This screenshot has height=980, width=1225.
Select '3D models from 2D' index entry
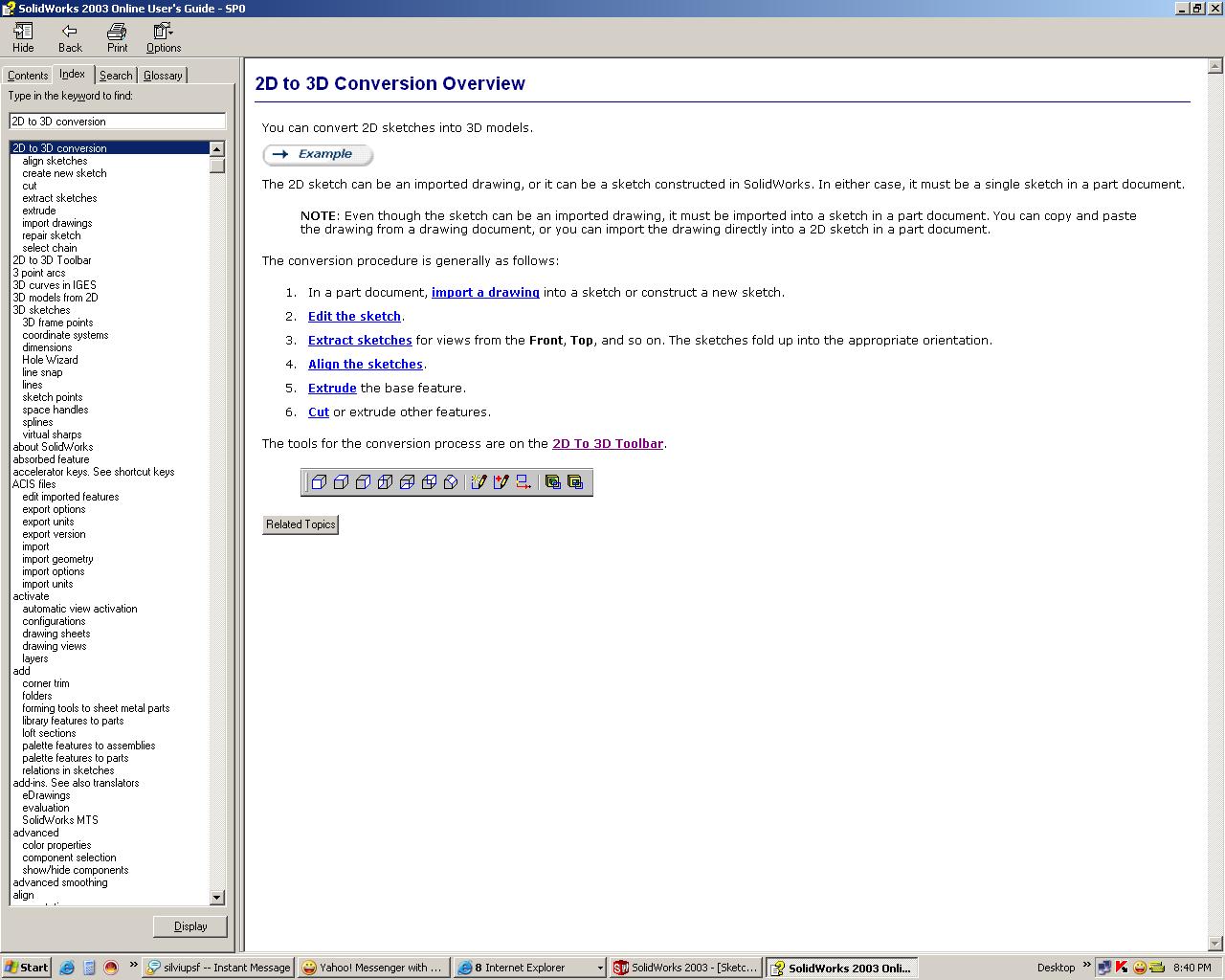click(x=56, y=298)
